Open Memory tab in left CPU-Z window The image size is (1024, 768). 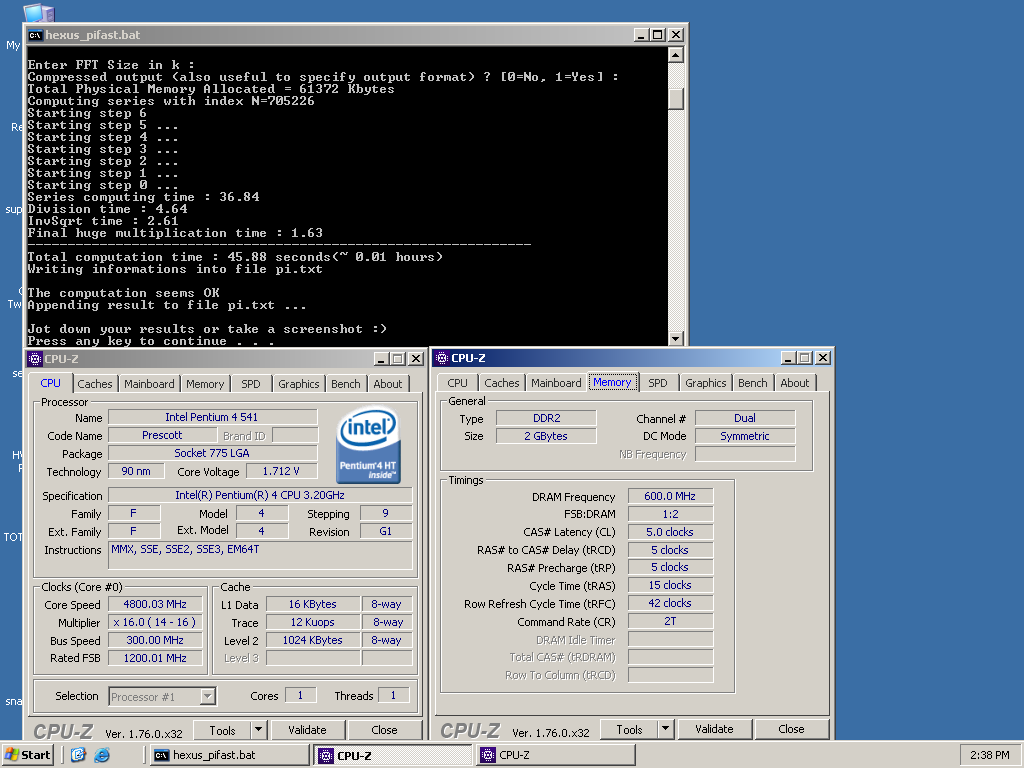pyautogui.click(x=205, y=384)
